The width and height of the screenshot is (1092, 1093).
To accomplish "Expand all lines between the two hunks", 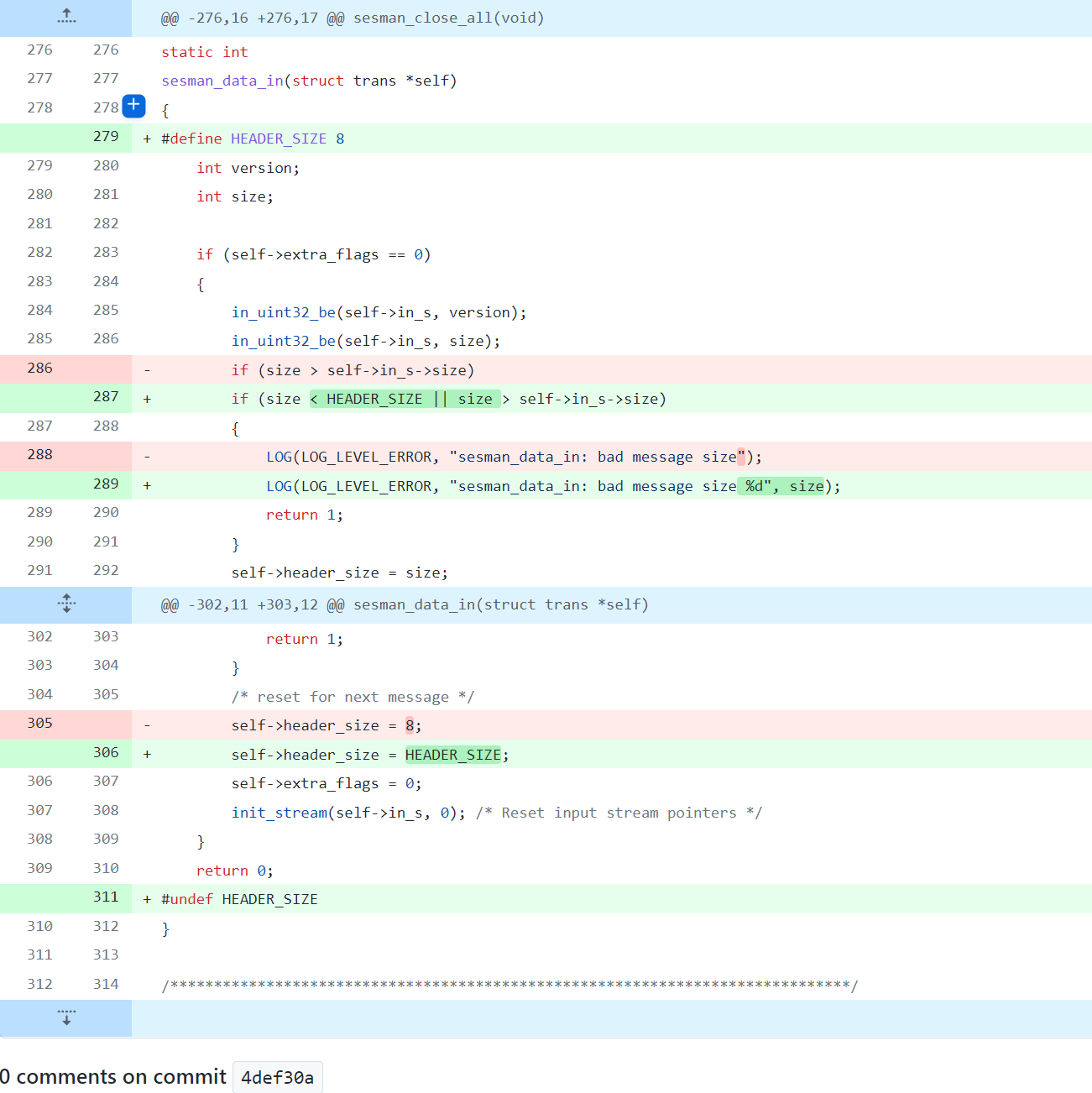I will [66, 604].
